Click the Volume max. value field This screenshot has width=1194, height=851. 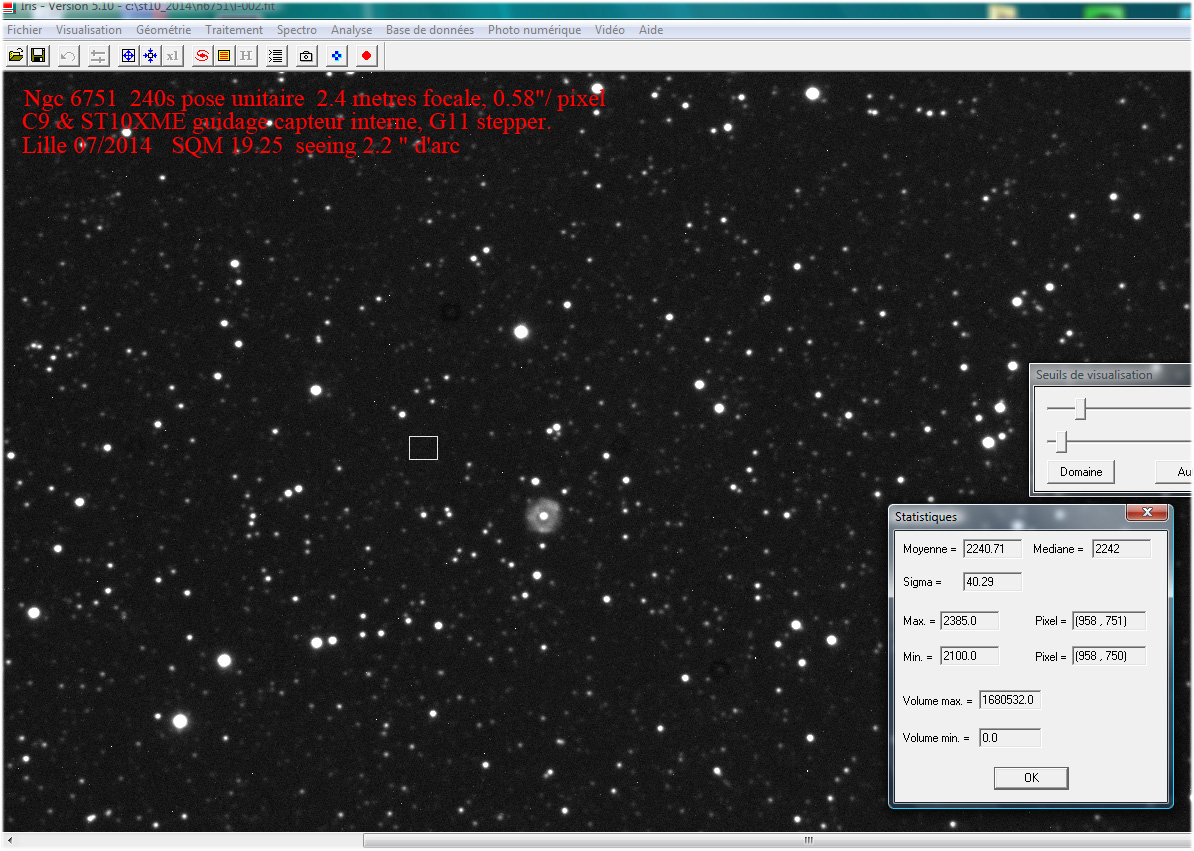tap(1010, 700)
